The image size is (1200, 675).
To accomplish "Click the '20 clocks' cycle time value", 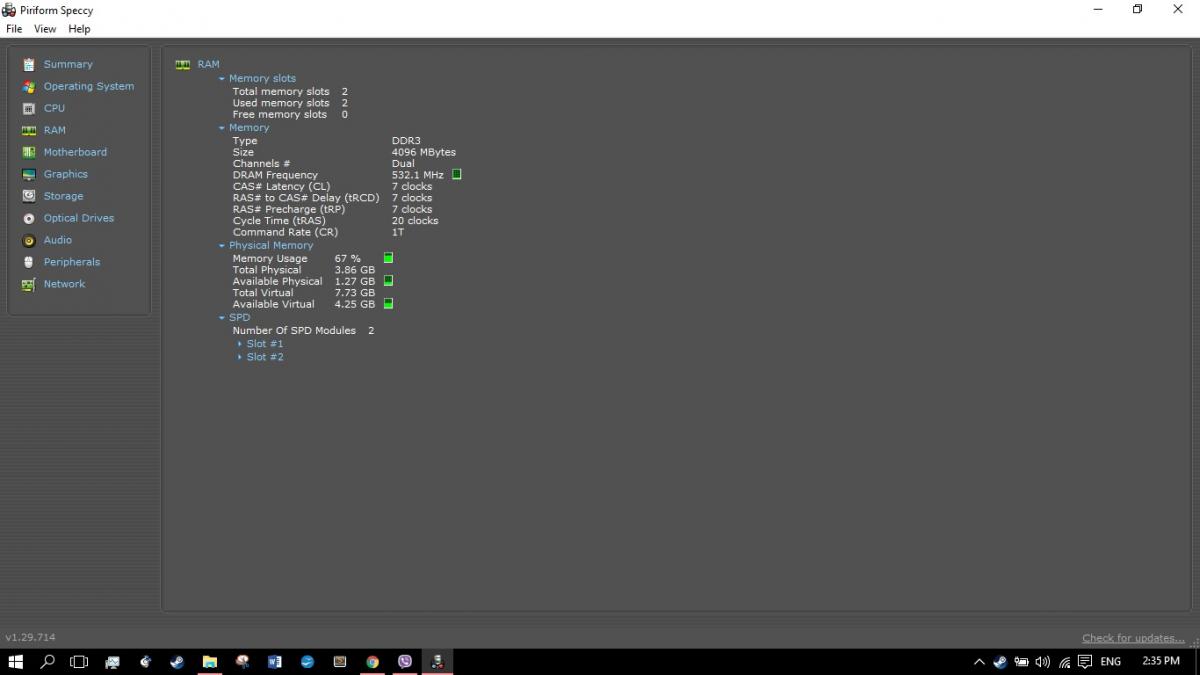I will coord(414,221).
